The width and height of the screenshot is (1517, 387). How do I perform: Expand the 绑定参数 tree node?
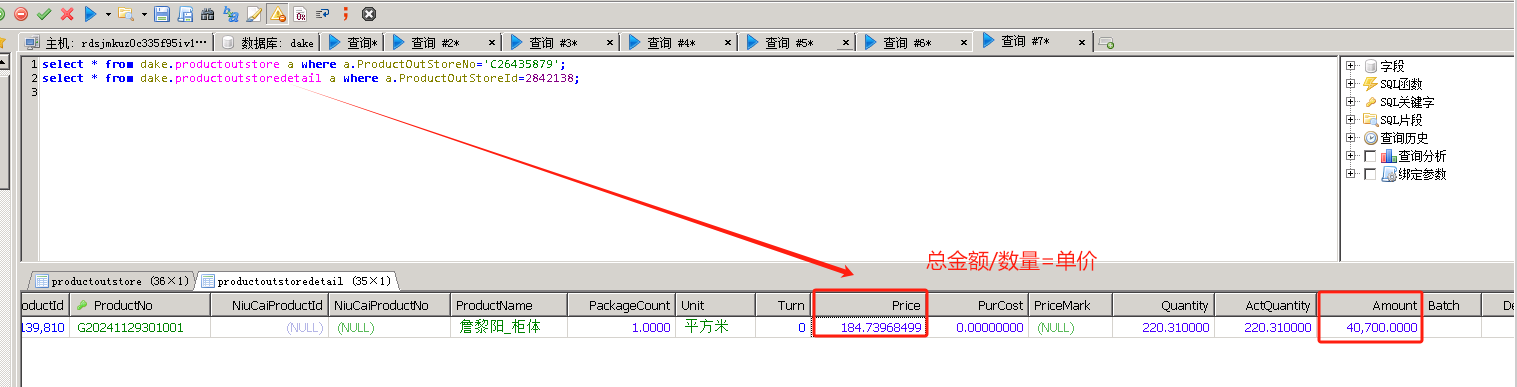1351,174
